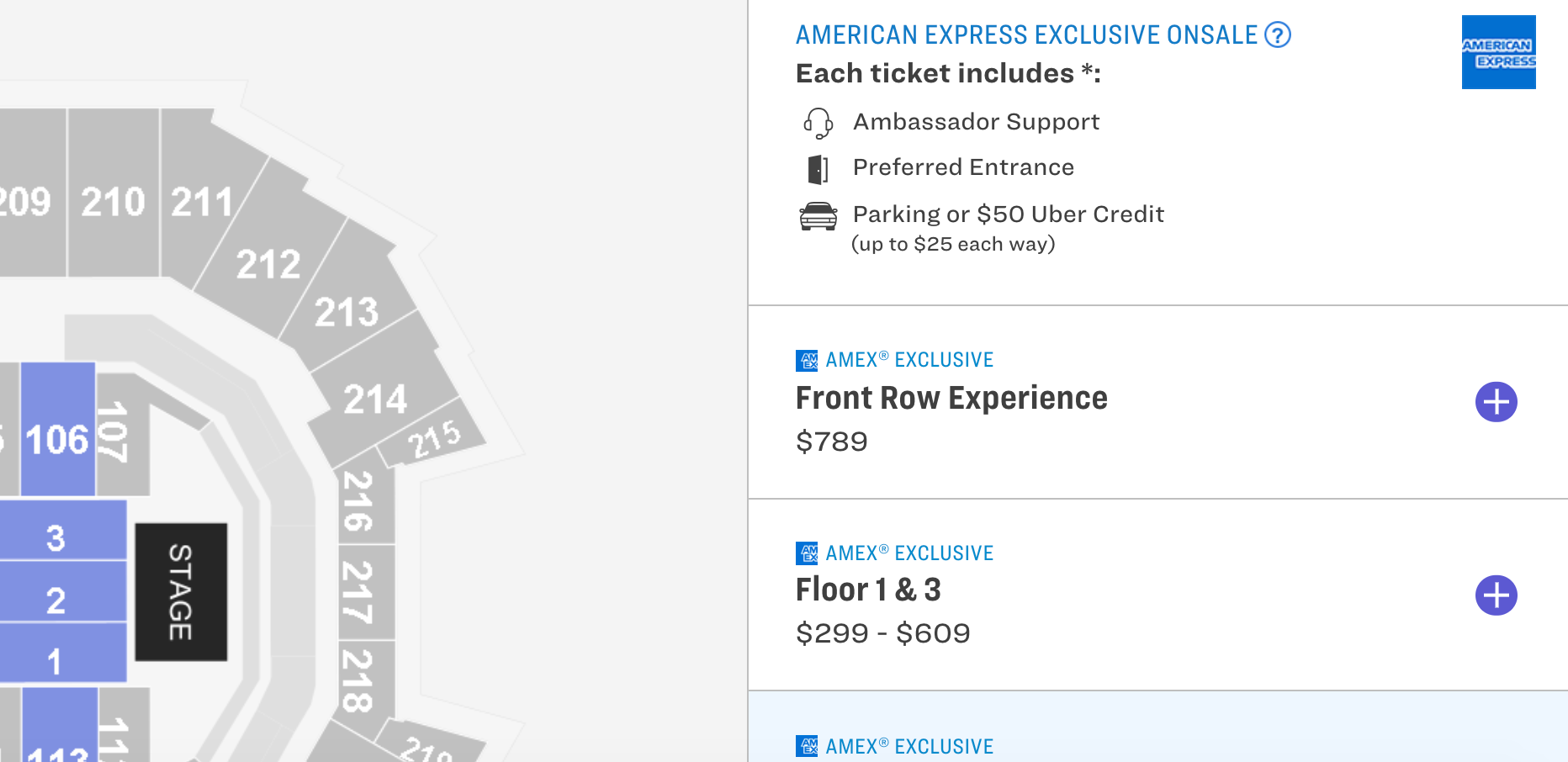
Task: Expand the Front Row Experience option
Action: point(1496,402)
